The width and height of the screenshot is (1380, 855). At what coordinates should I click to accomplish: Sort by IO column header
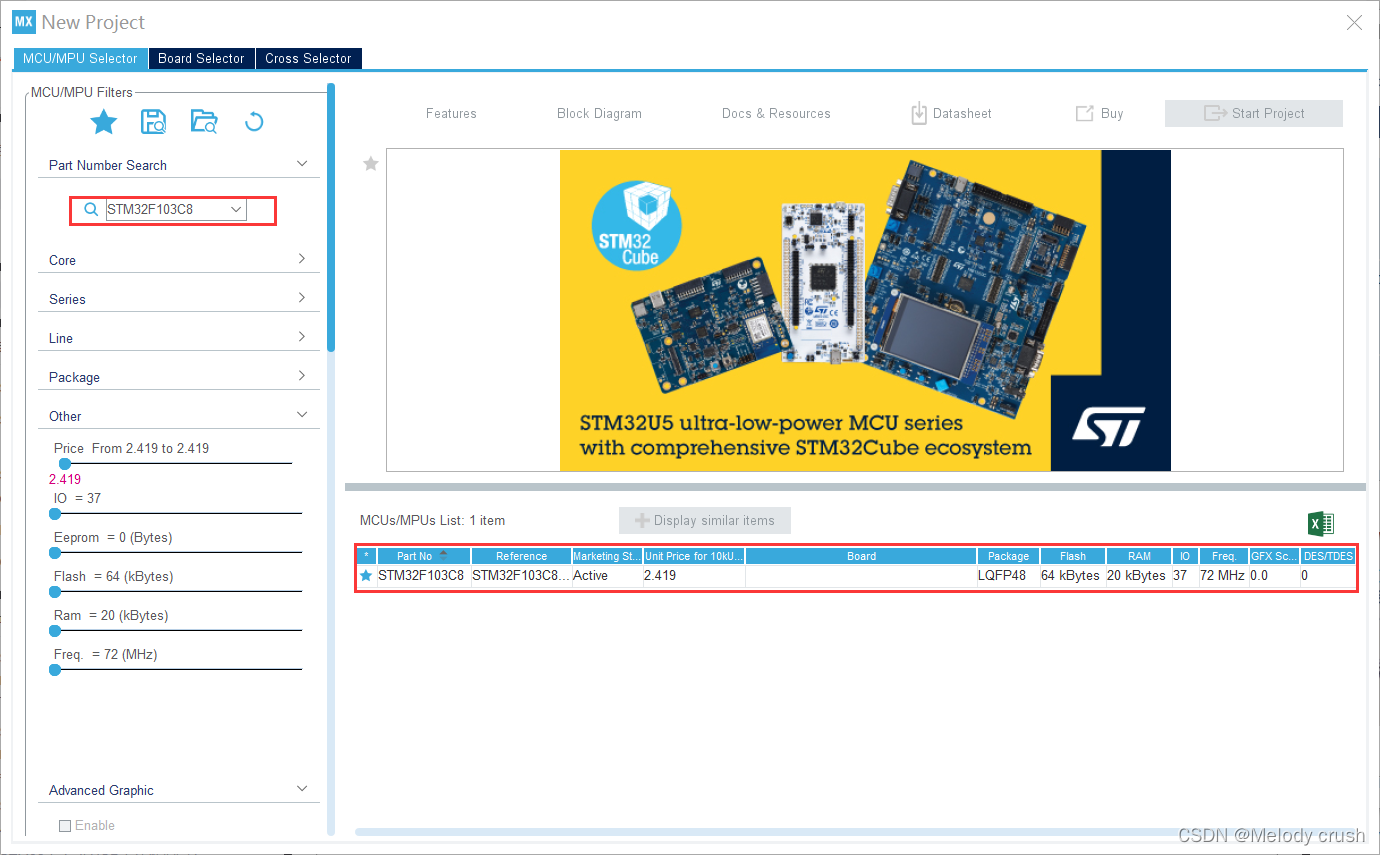pos(1185,556)
